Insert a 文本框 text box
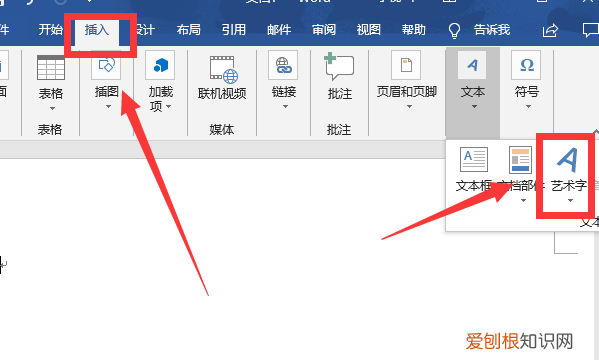This screenshot has height=360, width=599. [x=474, y=170]
